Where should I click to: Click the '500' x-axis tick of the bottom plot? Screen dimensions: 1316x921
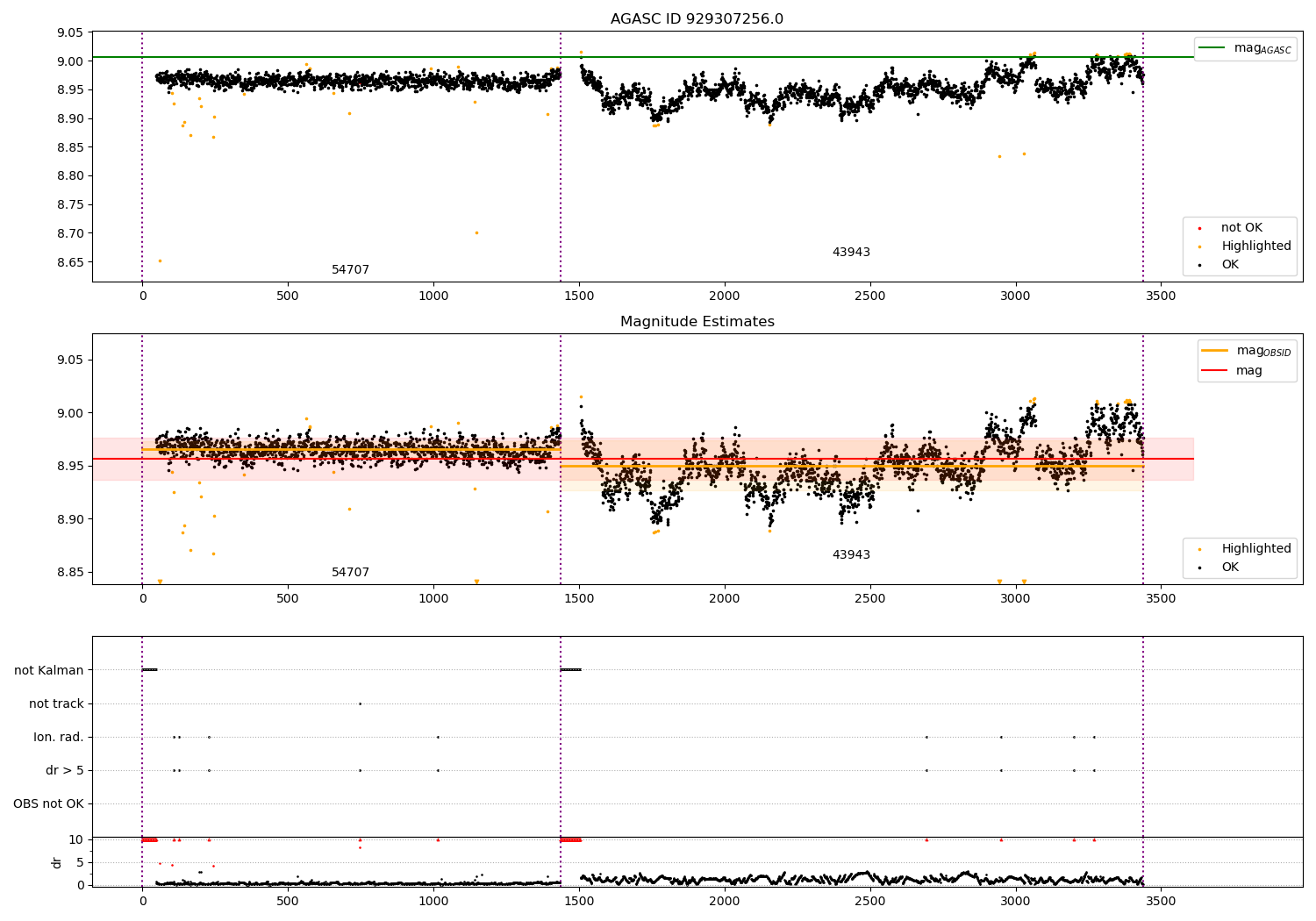pyautogui.click(x=288, y=900)
